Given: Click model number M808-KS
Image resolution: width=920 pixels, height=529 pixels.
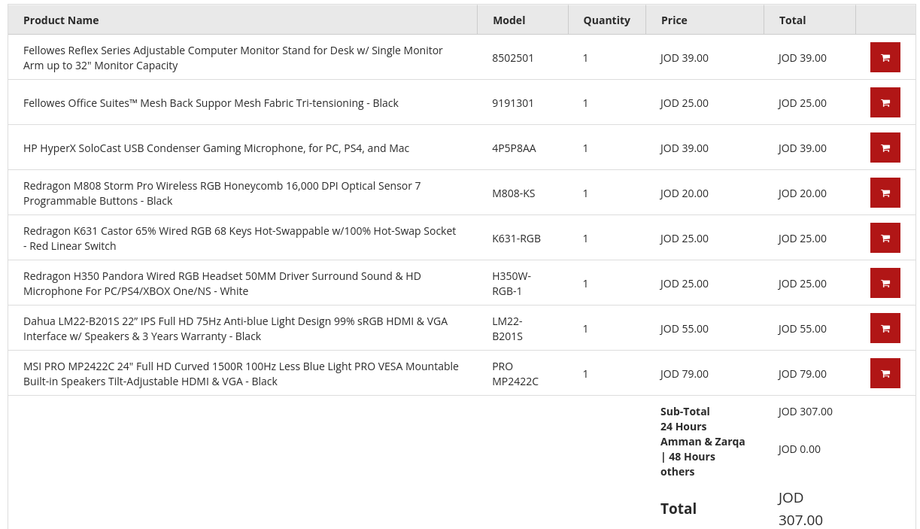Looking at the screenshot, I should 513,193.
